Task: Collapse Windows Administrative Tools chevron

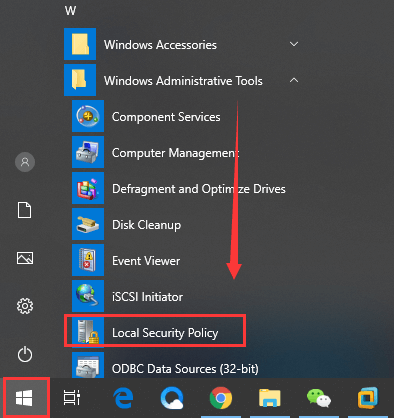Action: (x=294, y=80)
